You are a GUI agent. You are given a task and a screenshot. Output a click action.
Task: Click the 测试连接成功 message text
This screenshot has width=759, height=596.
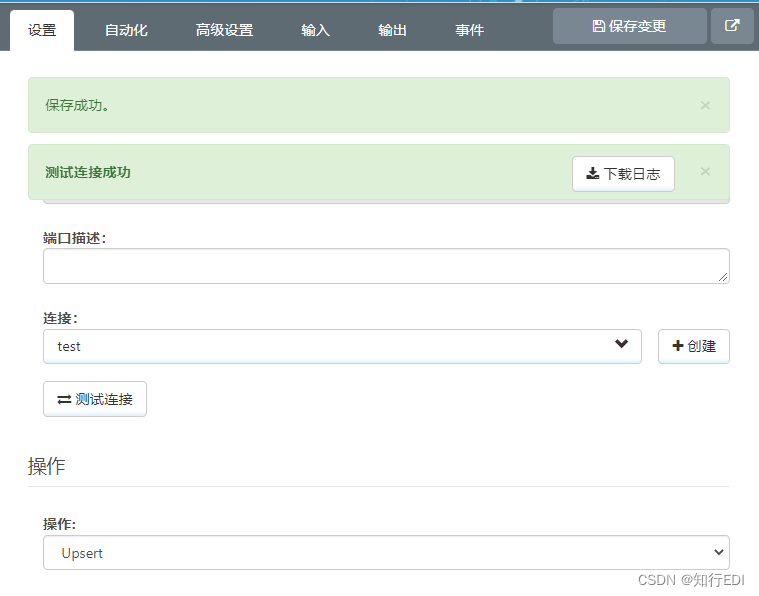(x=88, y=172)
